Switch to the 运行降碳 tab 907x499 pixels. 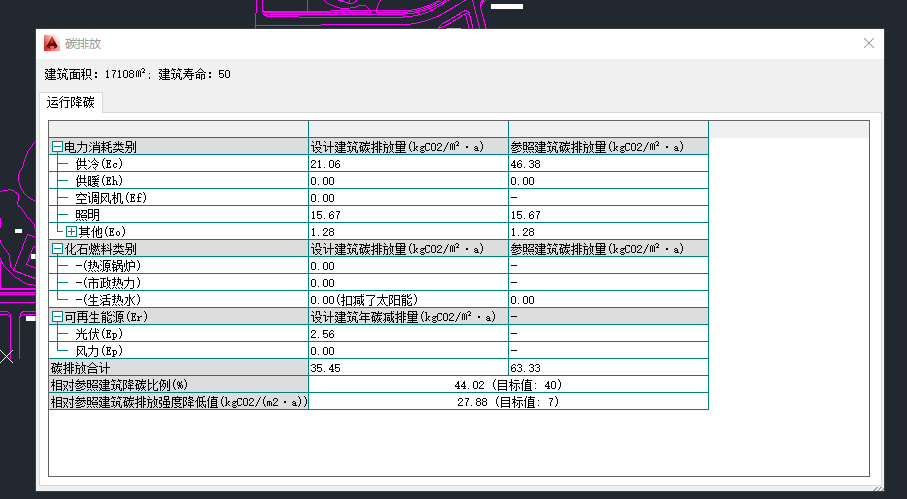click(71, 102)
